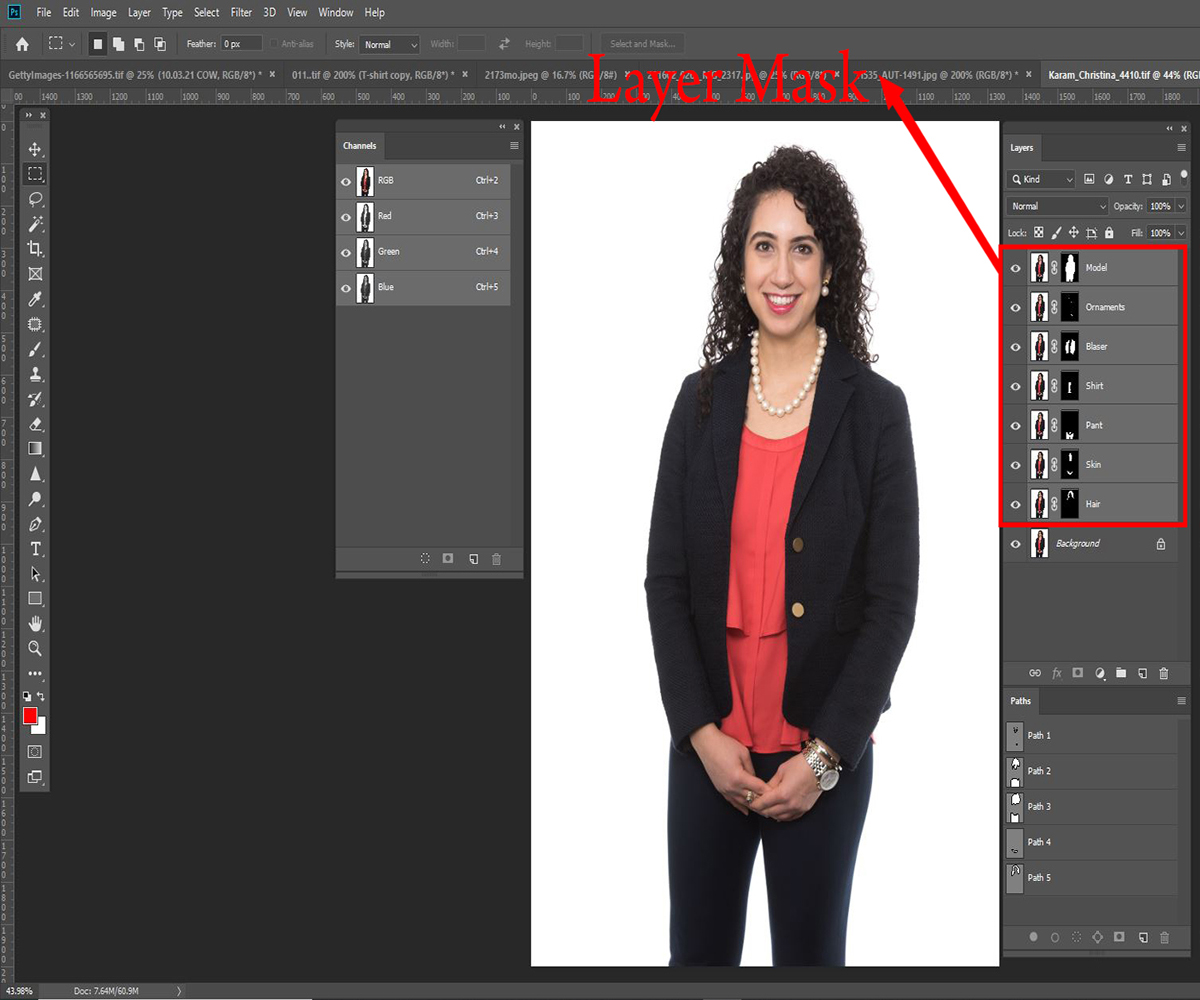Select the Move tool
Viewport: 1200px width, 1000px height.
point(35,149)
